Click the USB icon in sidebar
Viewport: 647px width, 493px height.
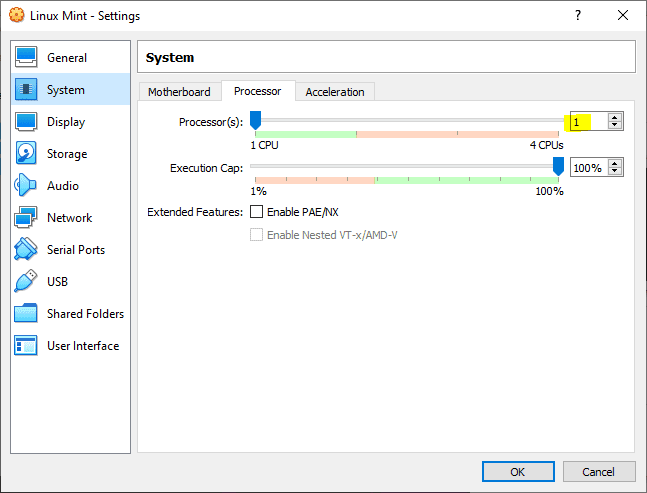27,282
